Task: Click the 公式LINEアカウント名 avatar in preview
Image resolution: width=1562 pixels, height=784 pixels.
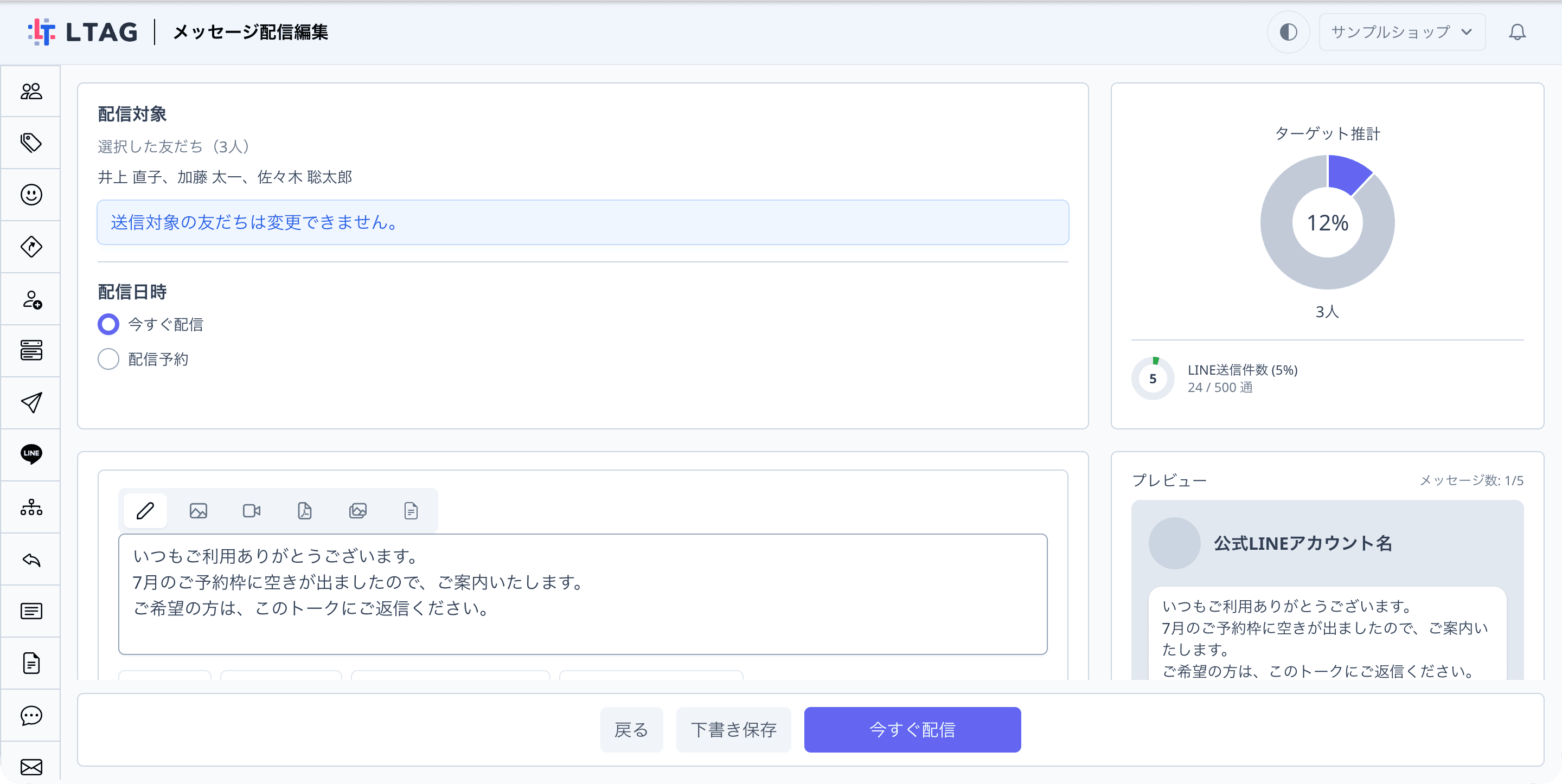Action: pyautogui.click(x=1174, y=543)
